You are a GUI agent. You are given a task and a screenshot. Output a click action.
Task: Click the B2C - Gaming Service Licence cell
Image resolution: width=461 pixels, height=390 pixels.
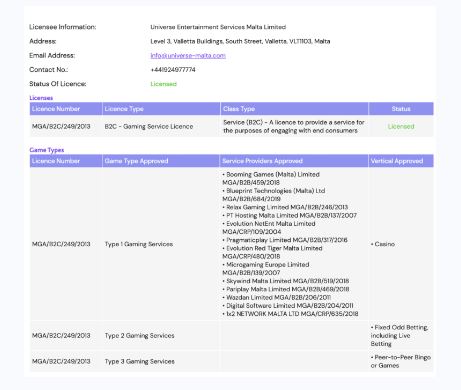(149, 126)
